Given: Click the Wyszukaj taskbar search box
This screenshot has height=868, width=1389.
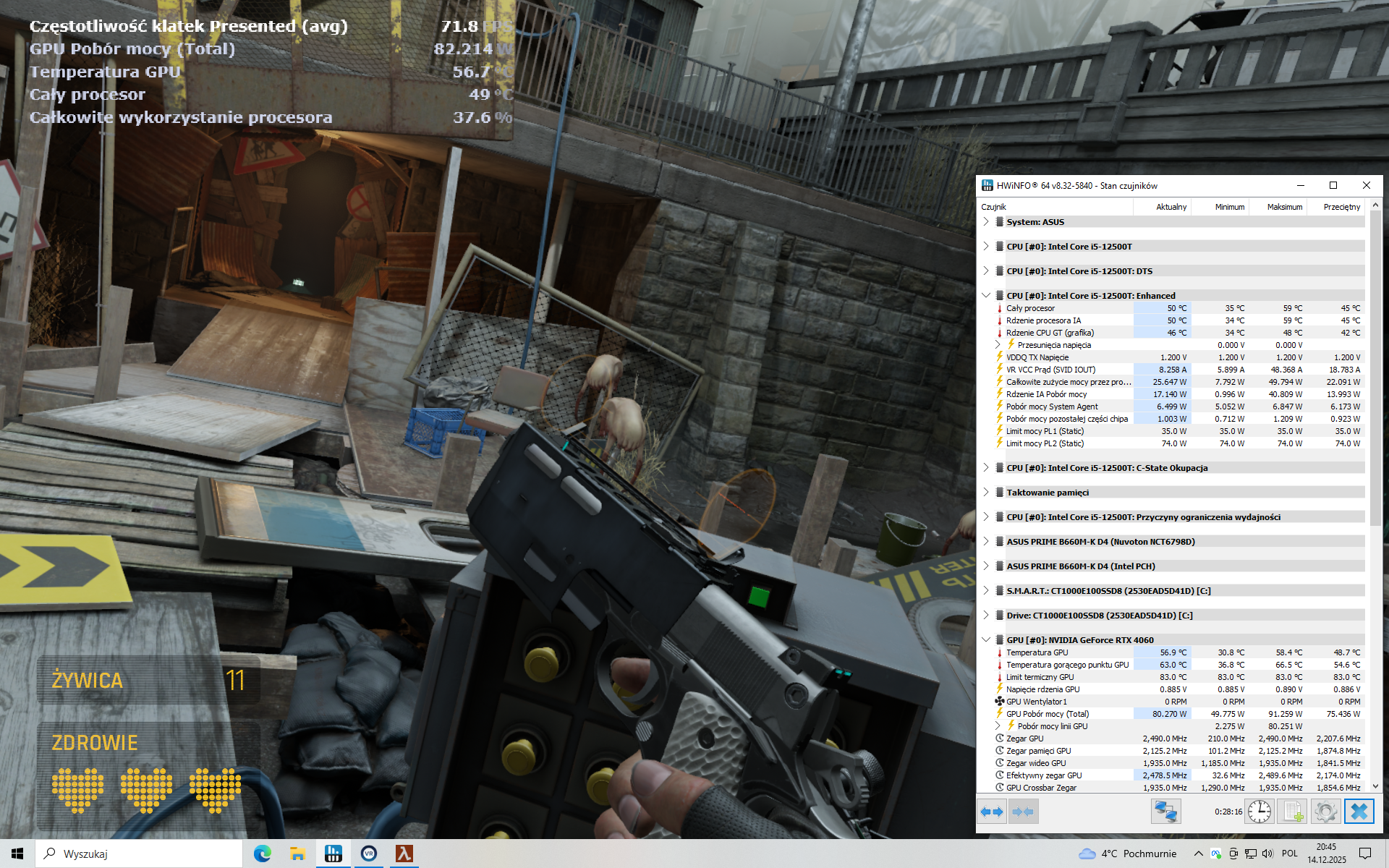Looking at the screenshot, I should tap(139, 854).
